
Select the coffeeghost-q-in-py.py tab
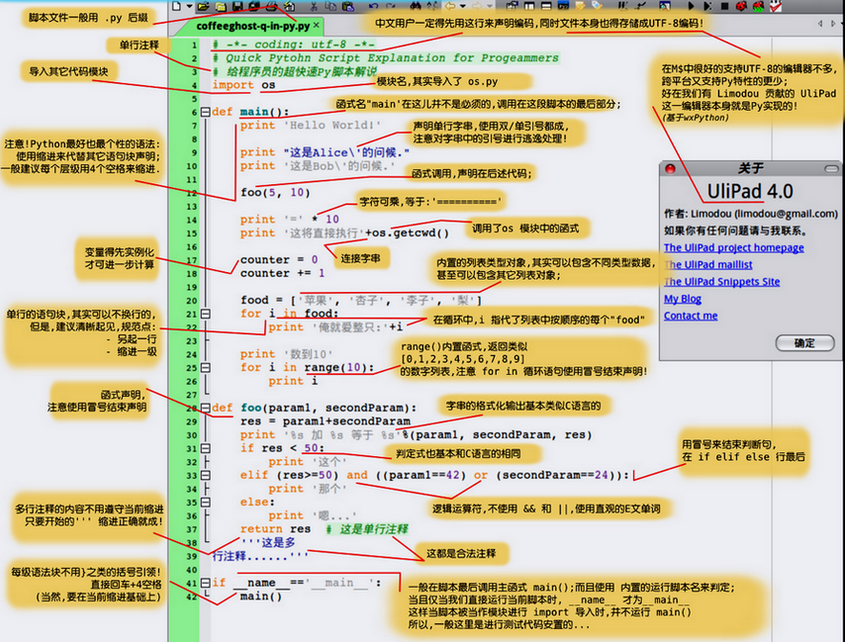pyautogui.click(x=252, y=25)
